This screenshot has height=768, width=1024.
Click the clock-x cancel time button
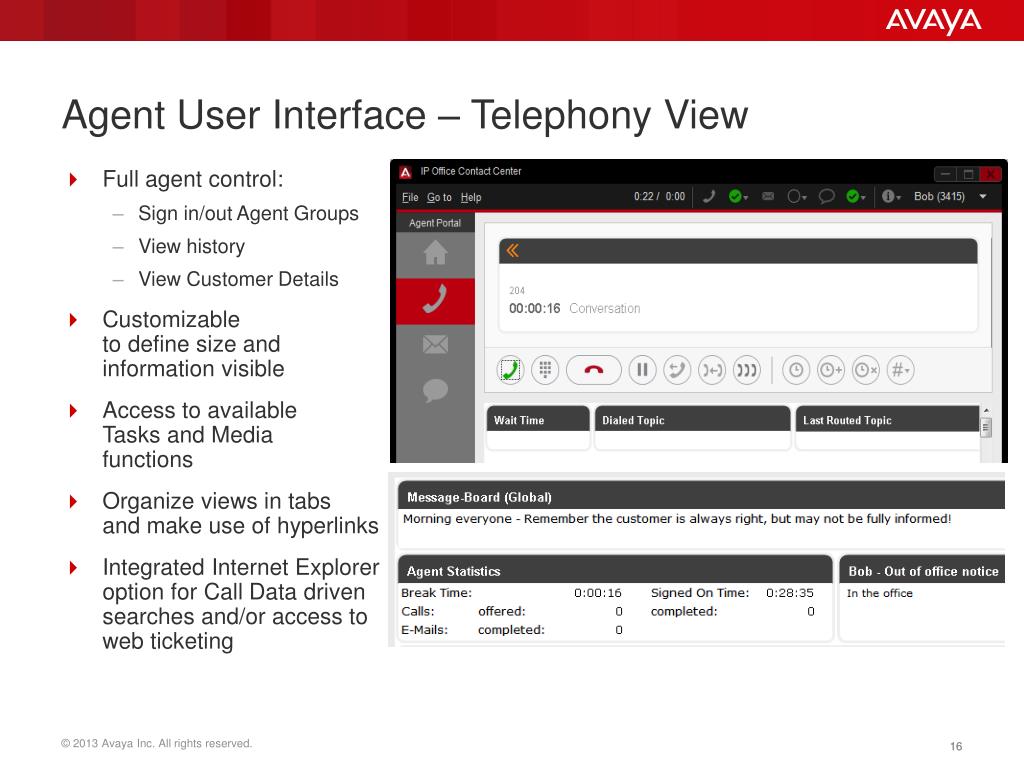tap(866, 370)
